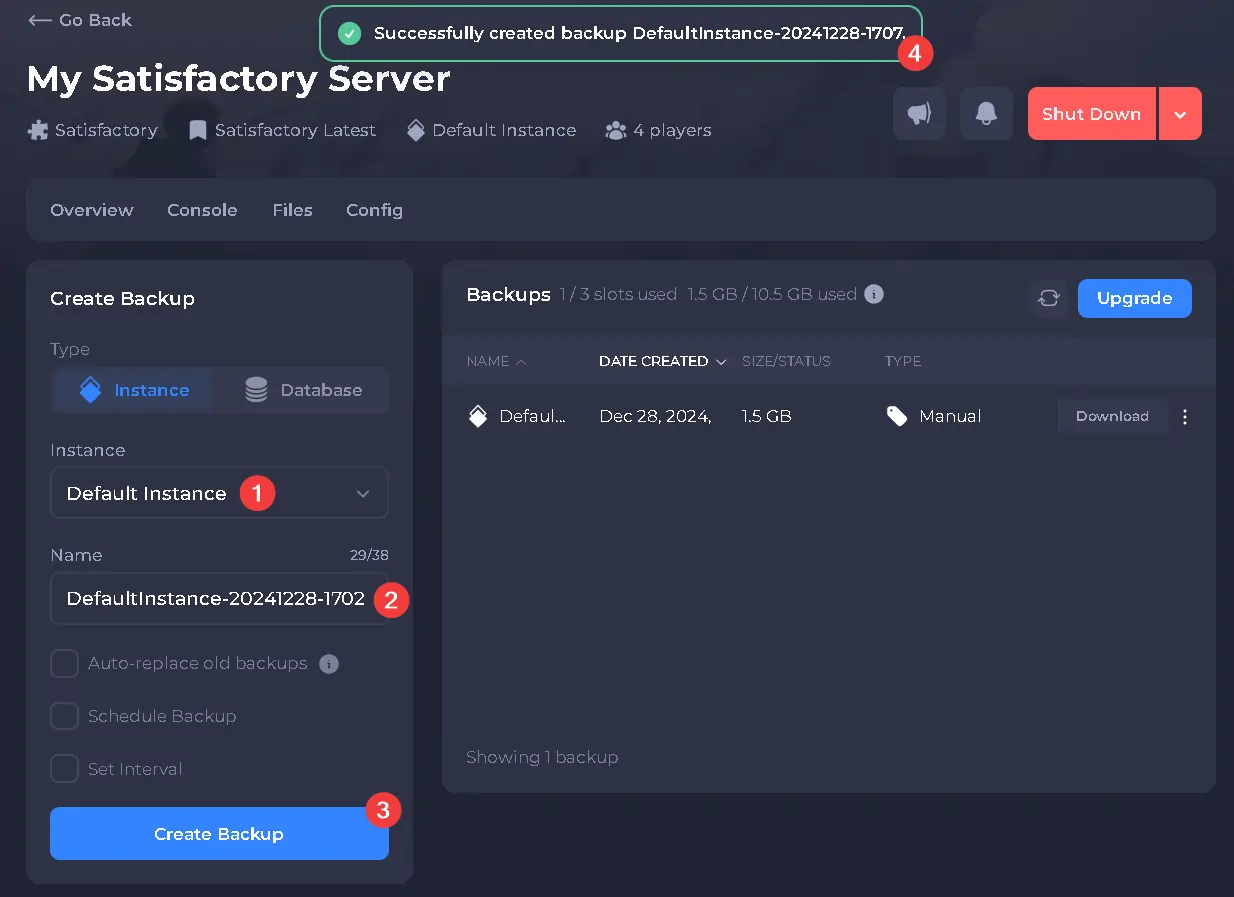Open the Files tab
Viewport: 1234px width, 897px height.
click(x=292, y=210)
